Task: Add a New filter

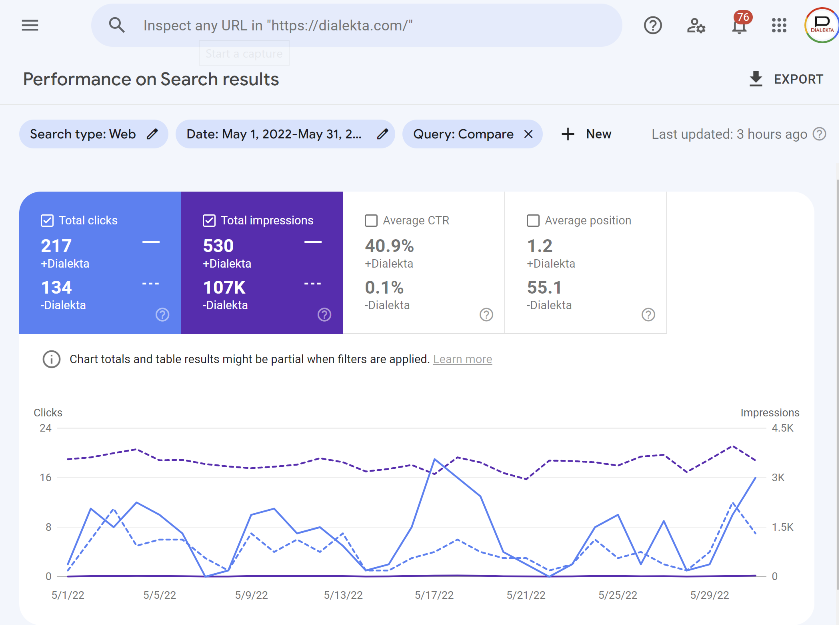Action: [586, 134]
